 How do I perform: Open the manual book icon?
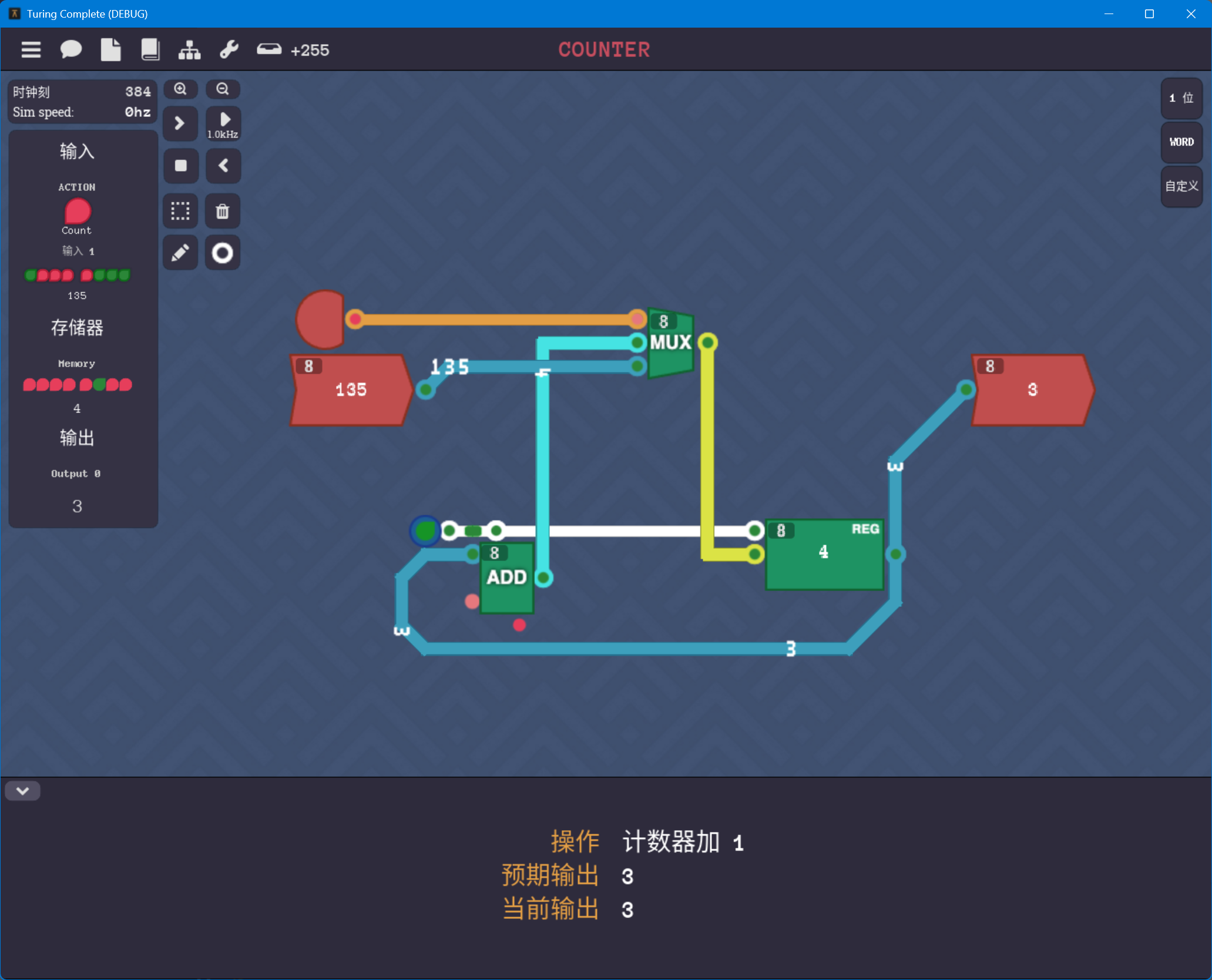coord(150,49)
